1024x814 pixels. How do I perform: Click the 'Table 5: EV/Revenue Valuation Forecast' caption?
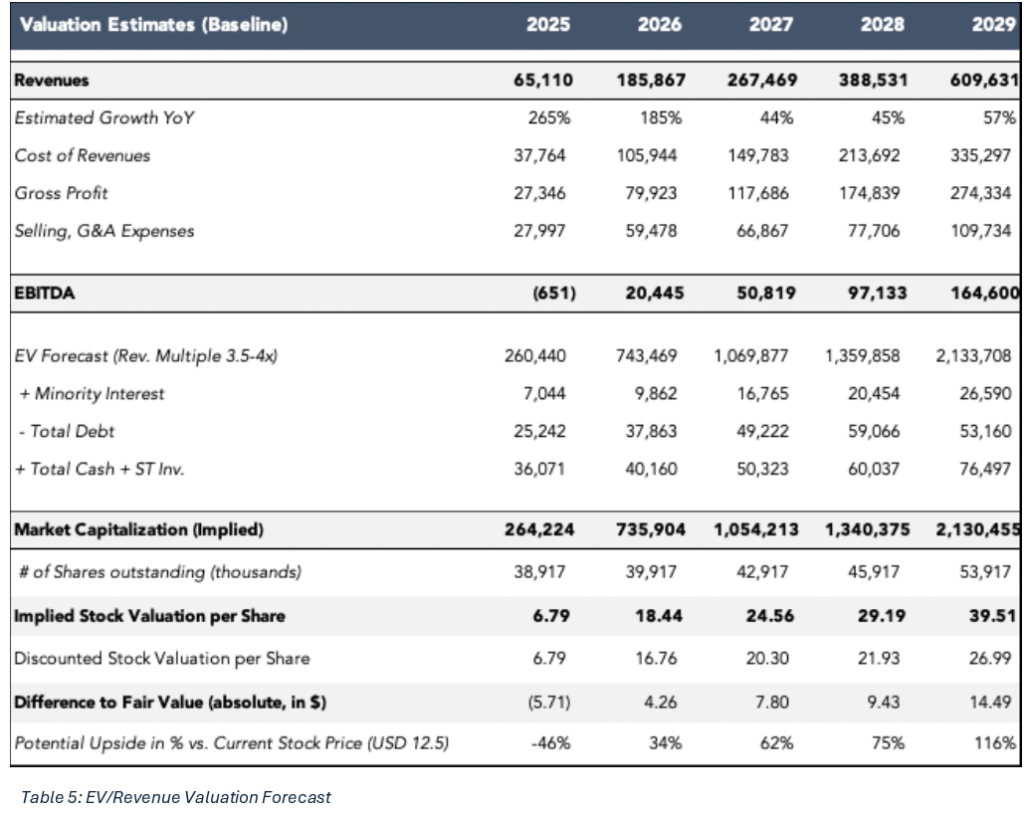point(176,798)
